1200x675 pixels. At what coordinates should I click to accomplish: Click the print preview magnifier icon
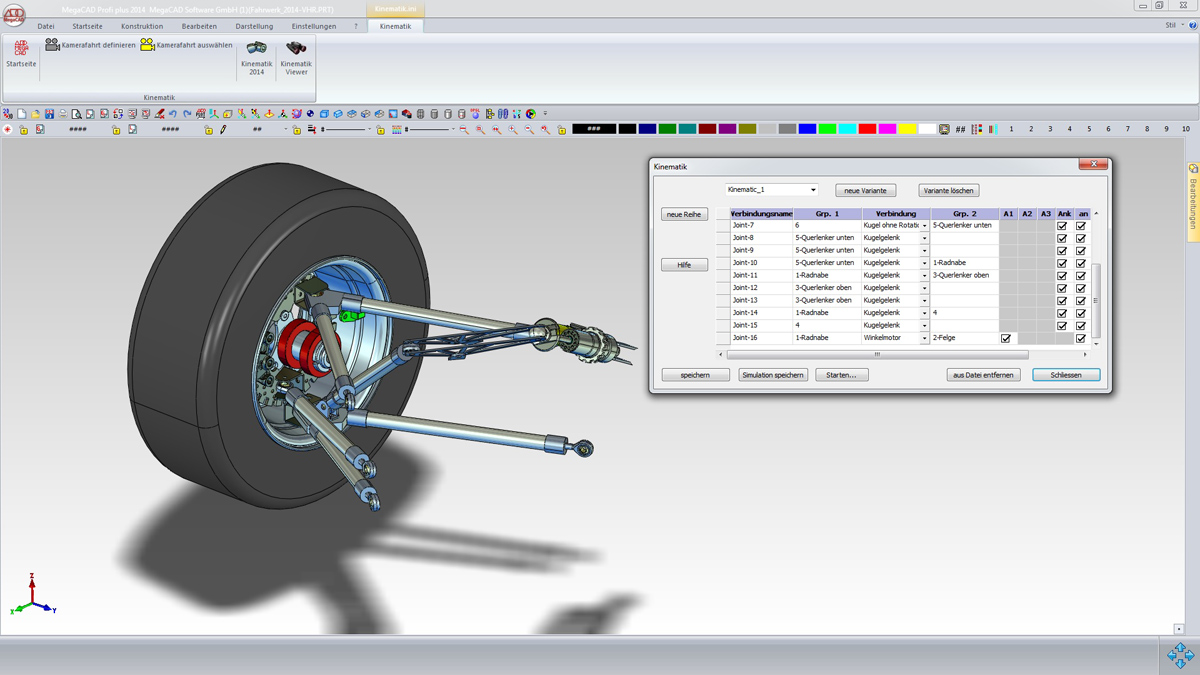pos(76,114)
